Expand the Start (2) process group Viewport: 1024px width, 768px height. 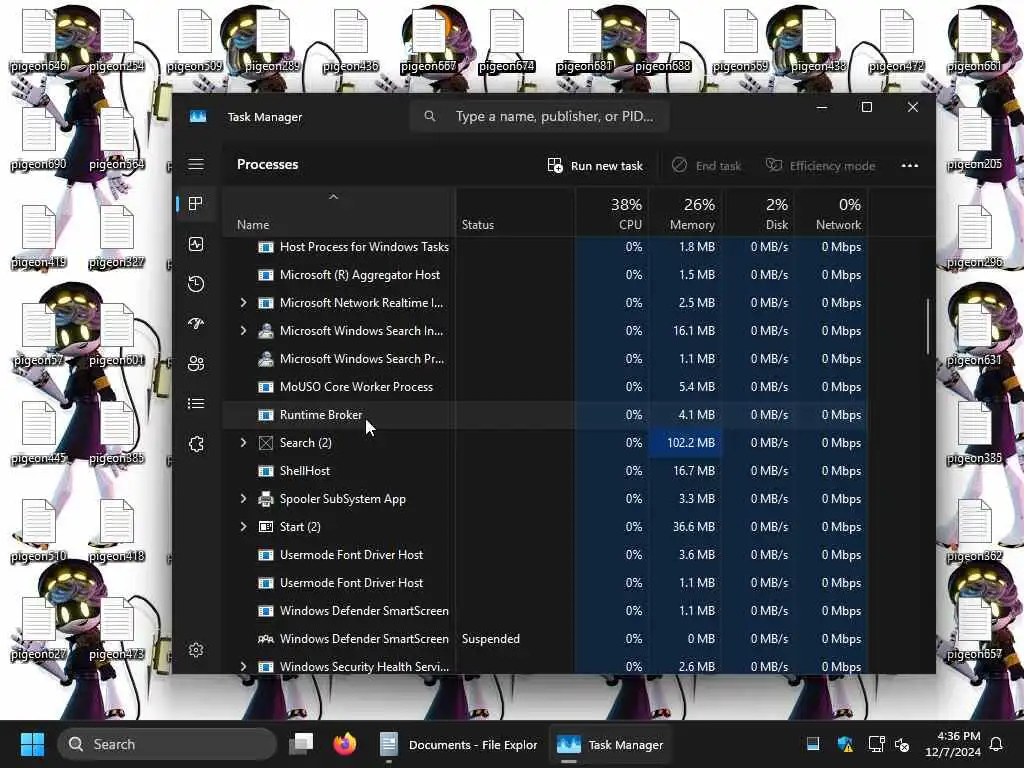(243, 527)
